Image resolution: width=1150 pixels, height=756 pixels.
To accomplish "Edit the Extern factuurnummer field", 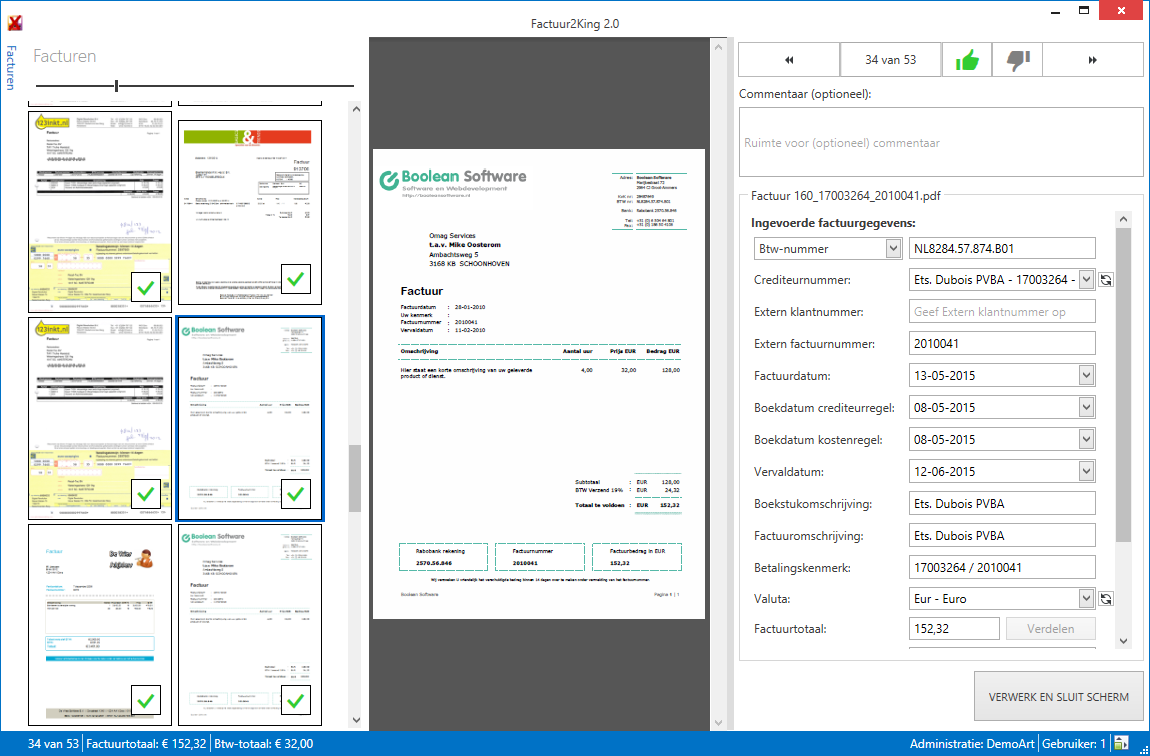I will pyautogui.click(x=1002, y=343).
